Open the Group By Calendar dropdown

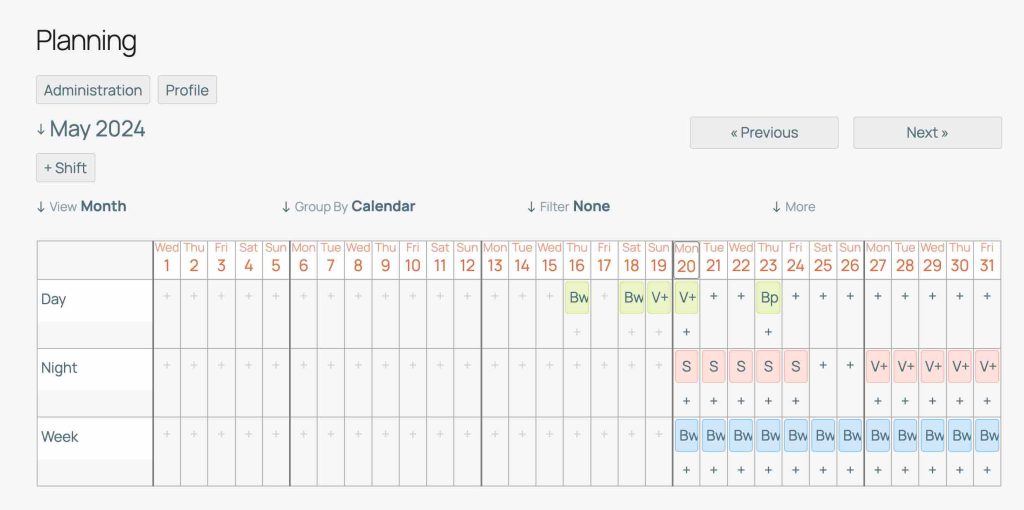pyautogui.click(x=348, y=207)
